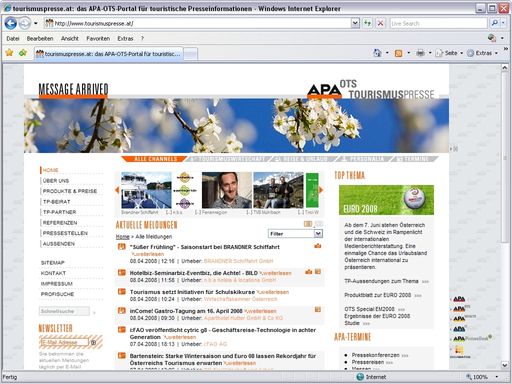Image resolution: width=512 pixels, height=384 pixels.
Task: Select the TERMINE channel tab
Action: (x=414, y=159)
